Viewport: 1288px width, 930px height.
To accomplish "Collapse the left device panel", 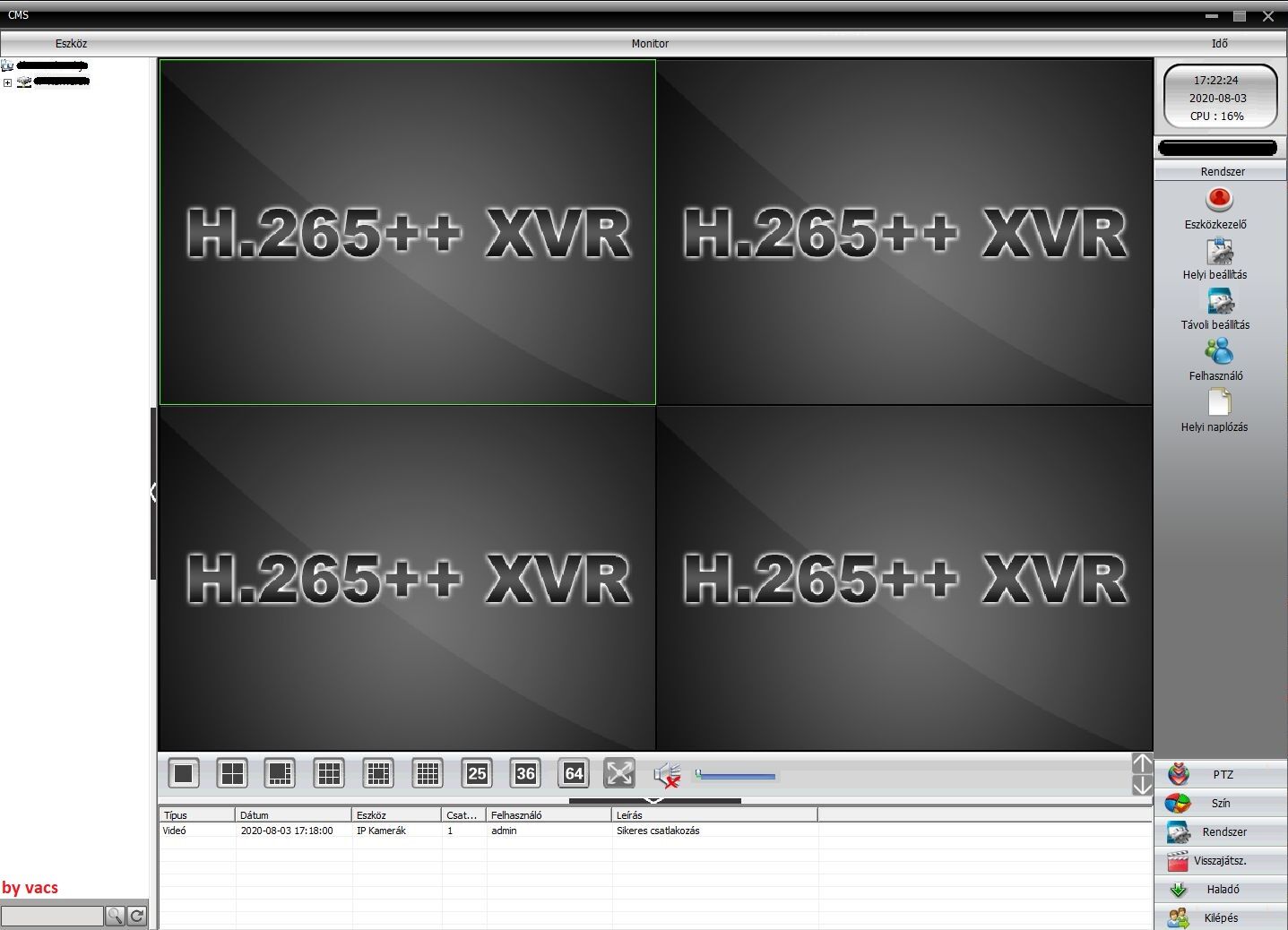I will (x=153, y=492).
